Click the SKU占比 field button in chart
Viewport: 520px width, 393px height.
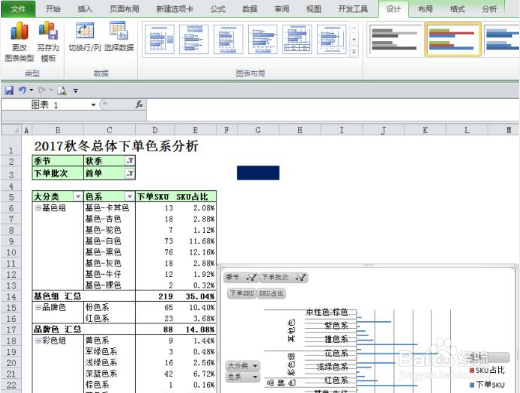(271, 293)
